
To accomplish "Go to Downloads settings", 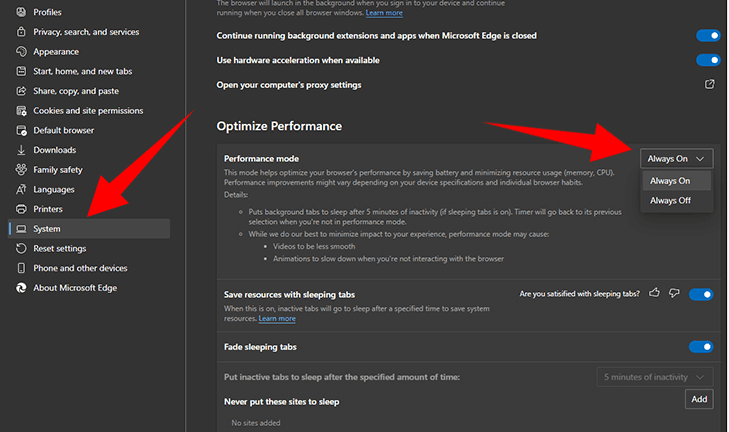I will (89, 150).
